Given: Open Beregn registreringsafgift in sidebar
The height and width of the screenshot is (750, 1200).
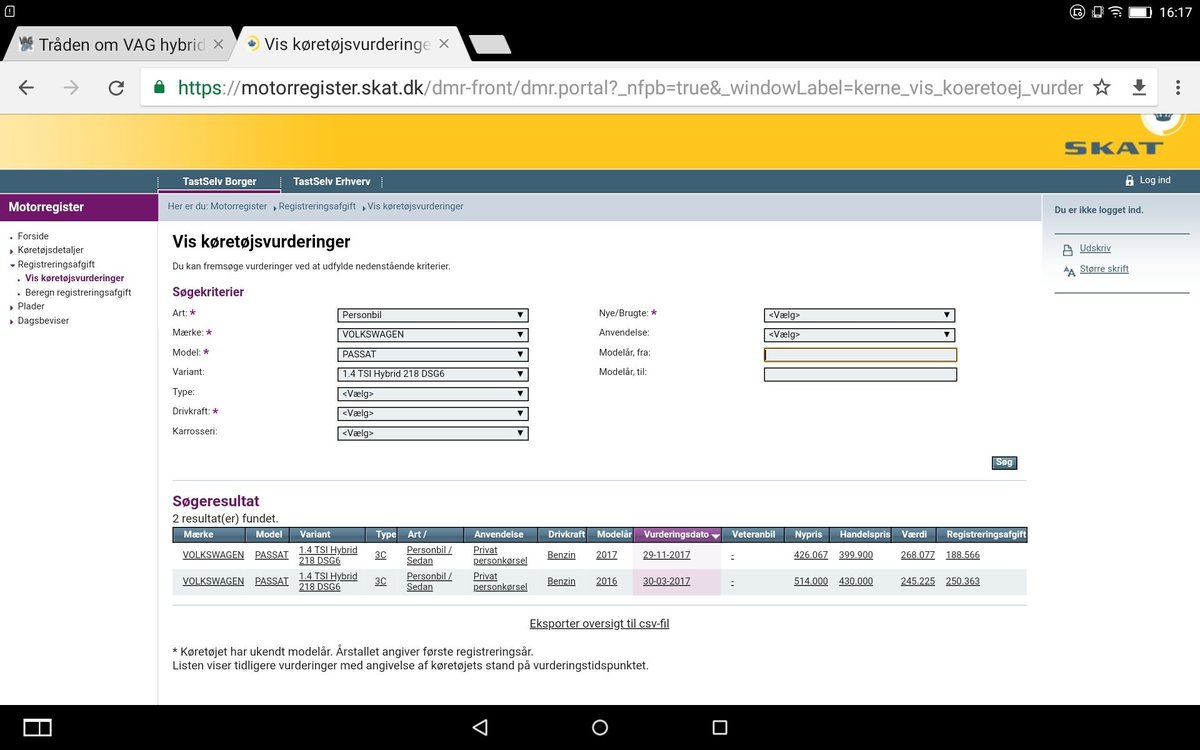Looking at the screenshot, I should [78, 292].
